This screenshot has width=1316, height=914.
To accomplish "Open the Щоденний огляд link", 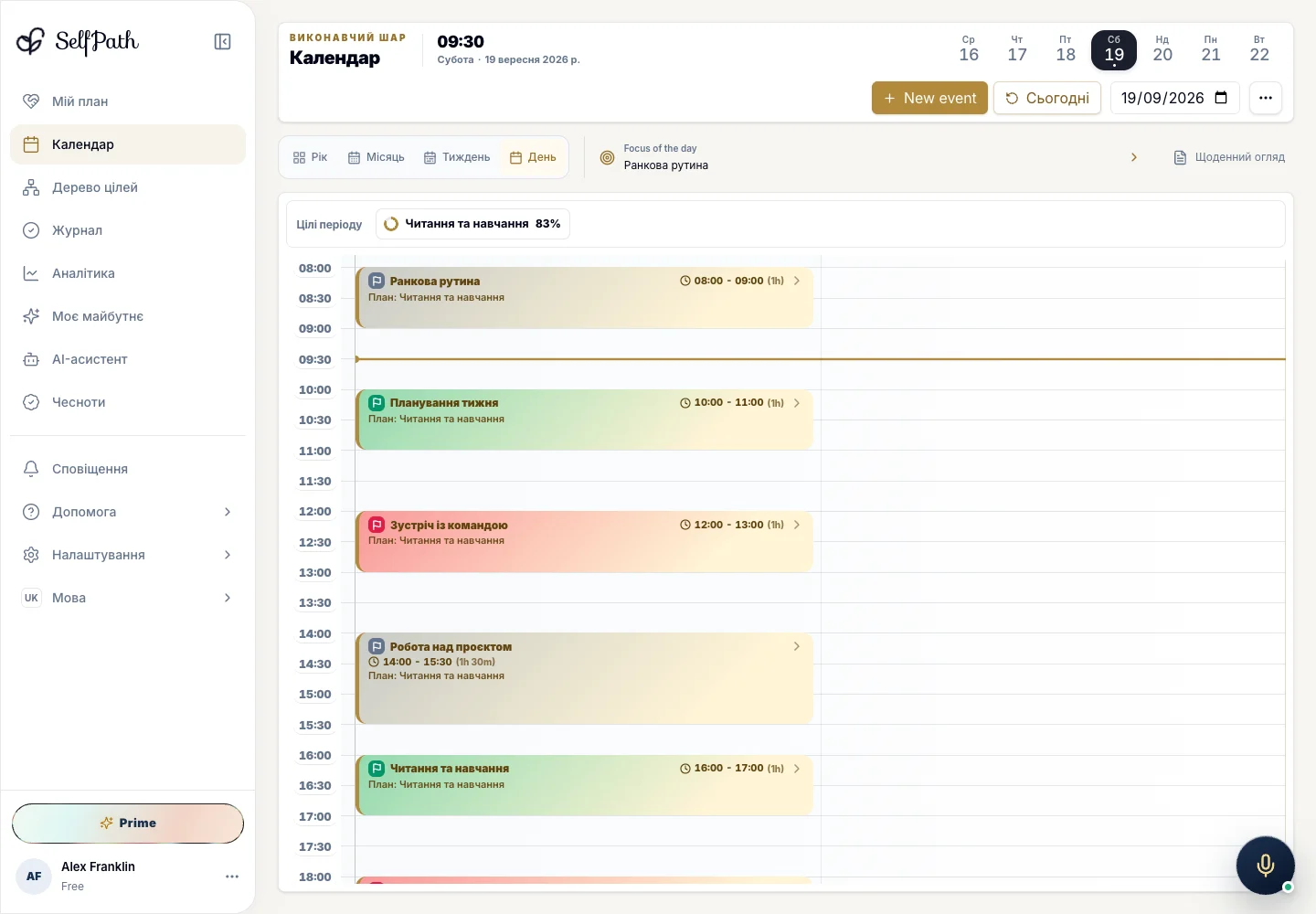I will pos(1229,157).
